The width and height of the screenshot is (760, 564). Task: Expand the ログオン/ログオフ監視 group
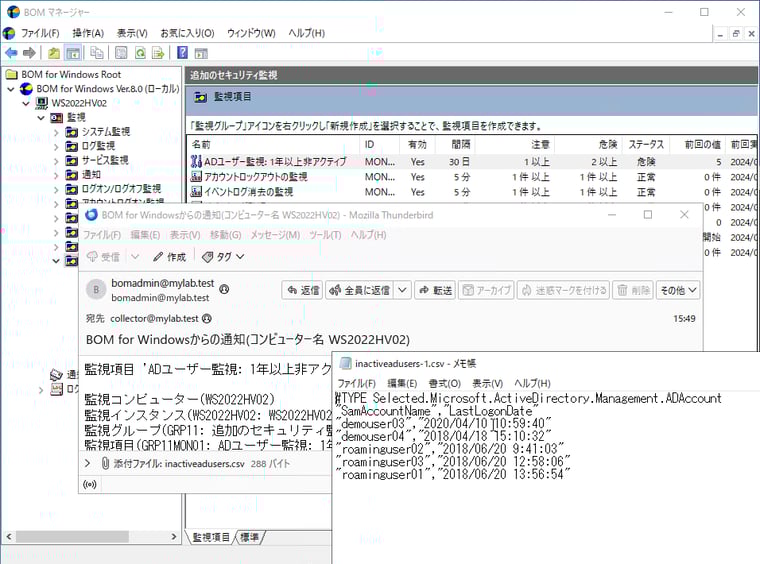tap(56, 189)
